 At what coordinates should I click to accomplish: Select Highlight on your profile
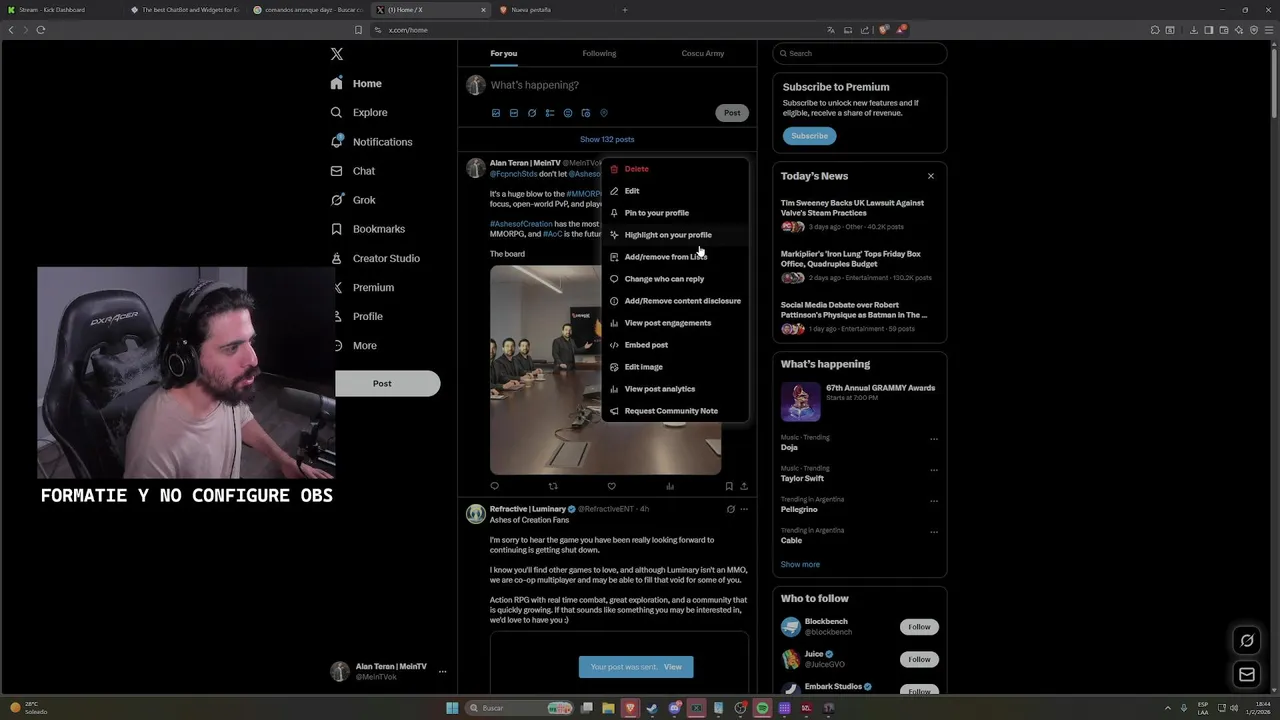click(x=675, y=235)
